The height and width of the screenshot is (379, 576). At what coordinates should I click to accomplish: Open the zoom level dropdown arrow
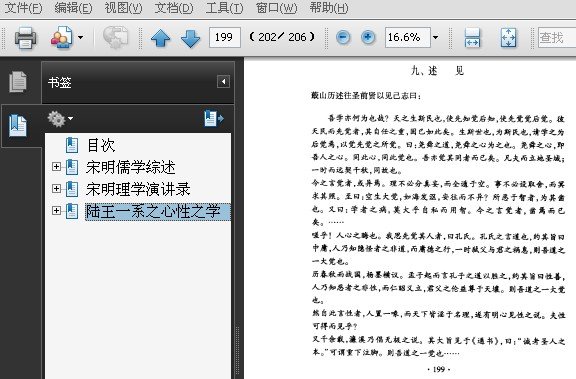coord(435,37)
